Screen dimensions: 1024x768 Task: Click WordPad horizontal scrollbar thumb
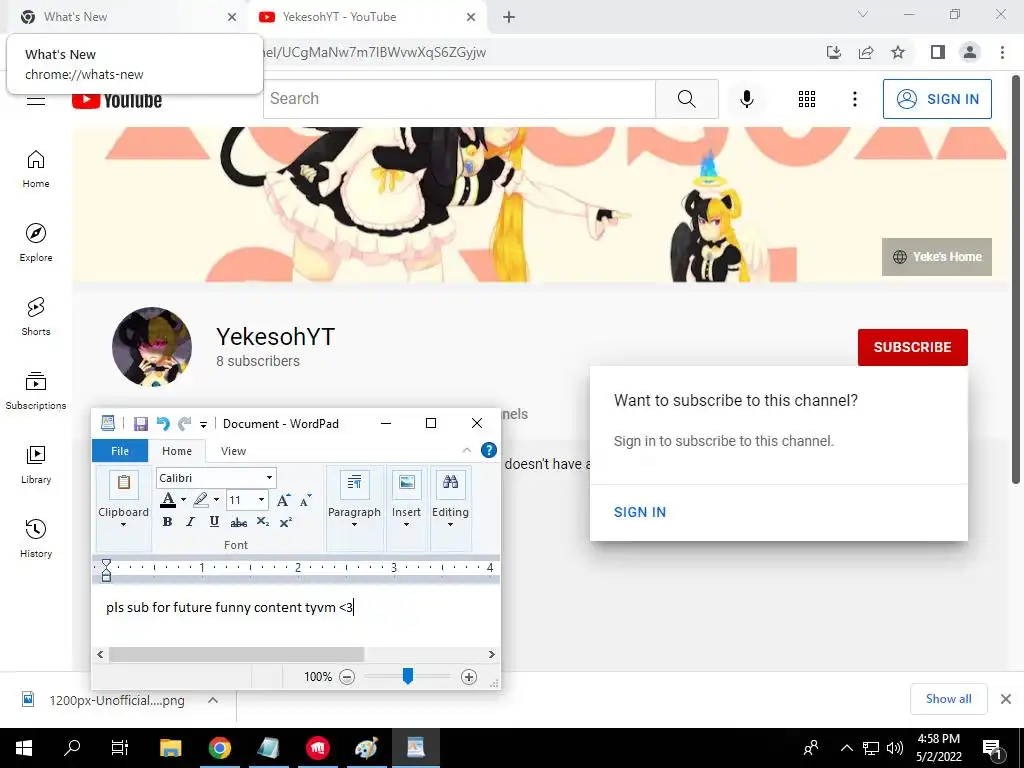(236, 654)
